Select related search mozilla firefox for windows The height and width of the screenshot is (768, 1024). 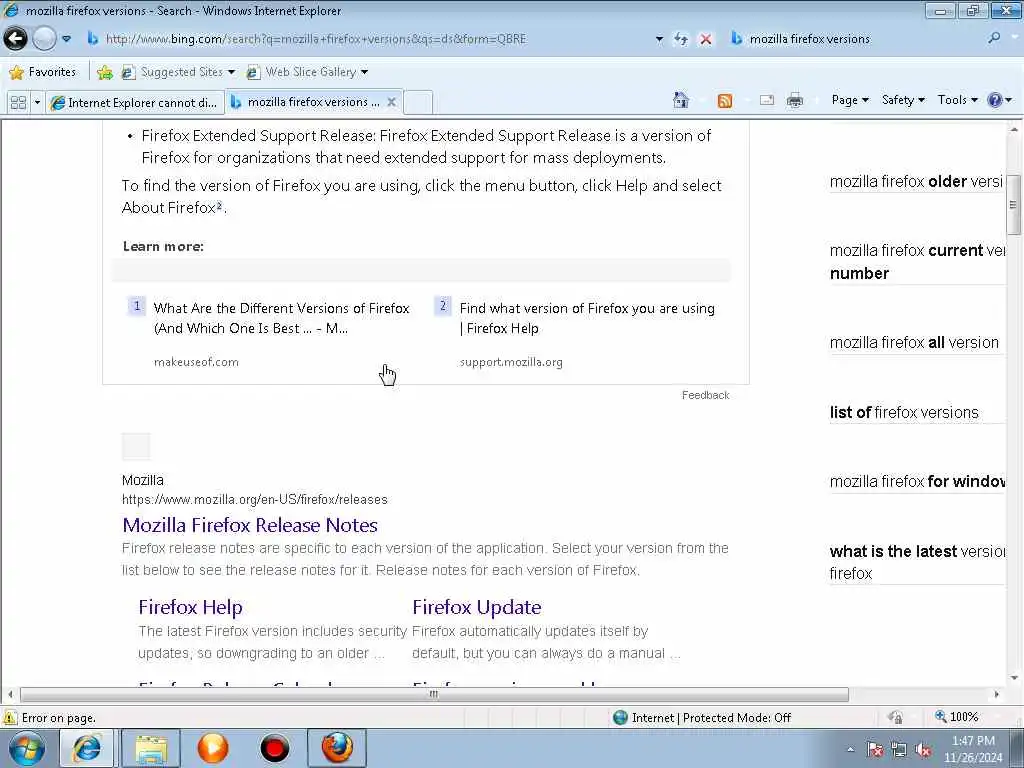(x=917, y=482)
